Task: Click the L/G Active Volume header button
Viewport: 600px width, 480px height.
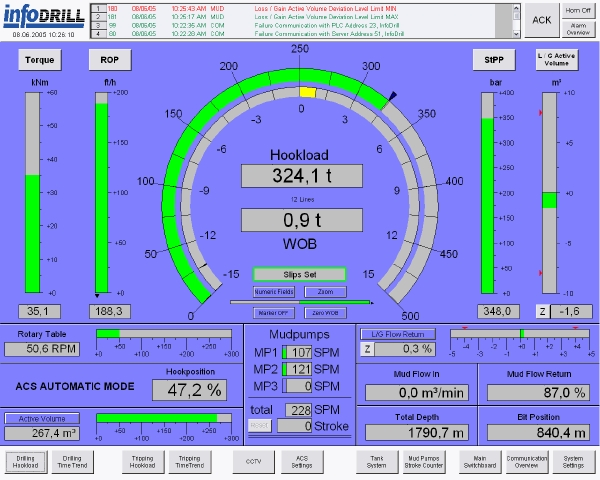Action: coord(556,60)
